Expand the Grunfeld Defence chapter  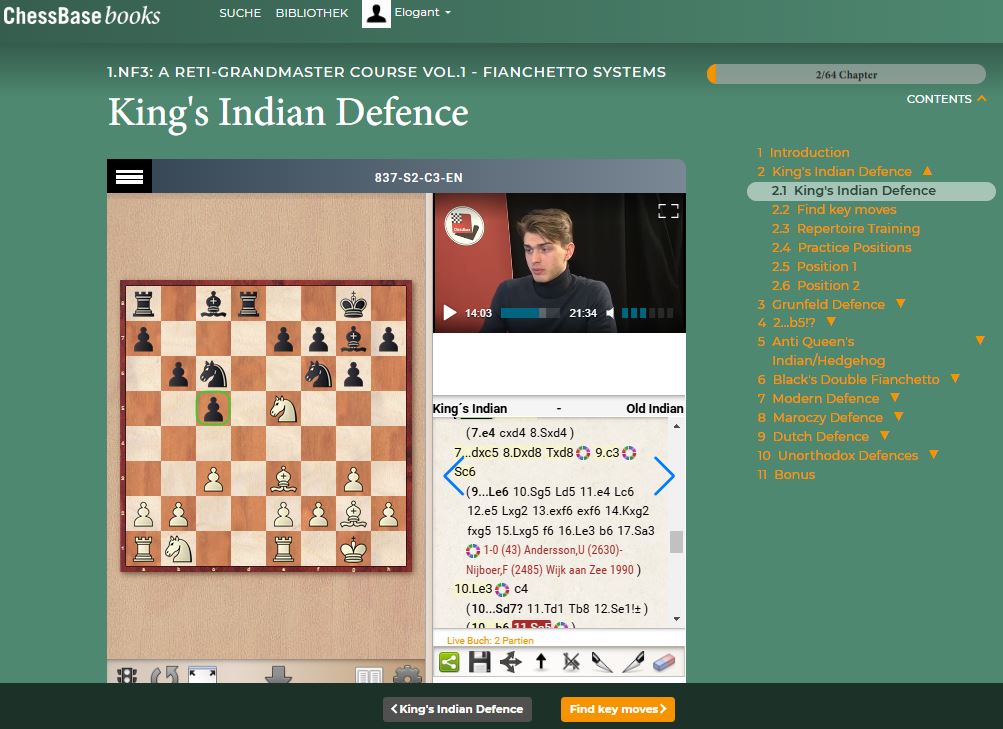coord(900,304)
